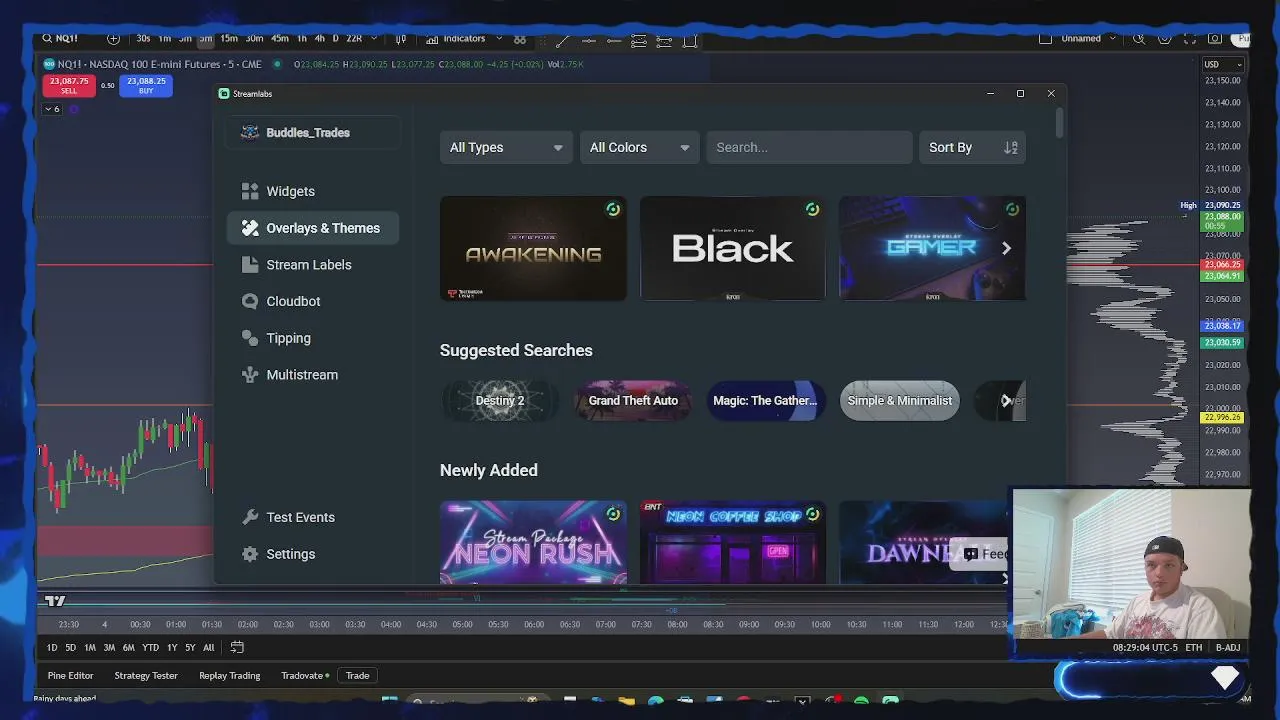Select Overlays & Themes in Streamlabs sidebar
1280x720 pixels.
313,228
